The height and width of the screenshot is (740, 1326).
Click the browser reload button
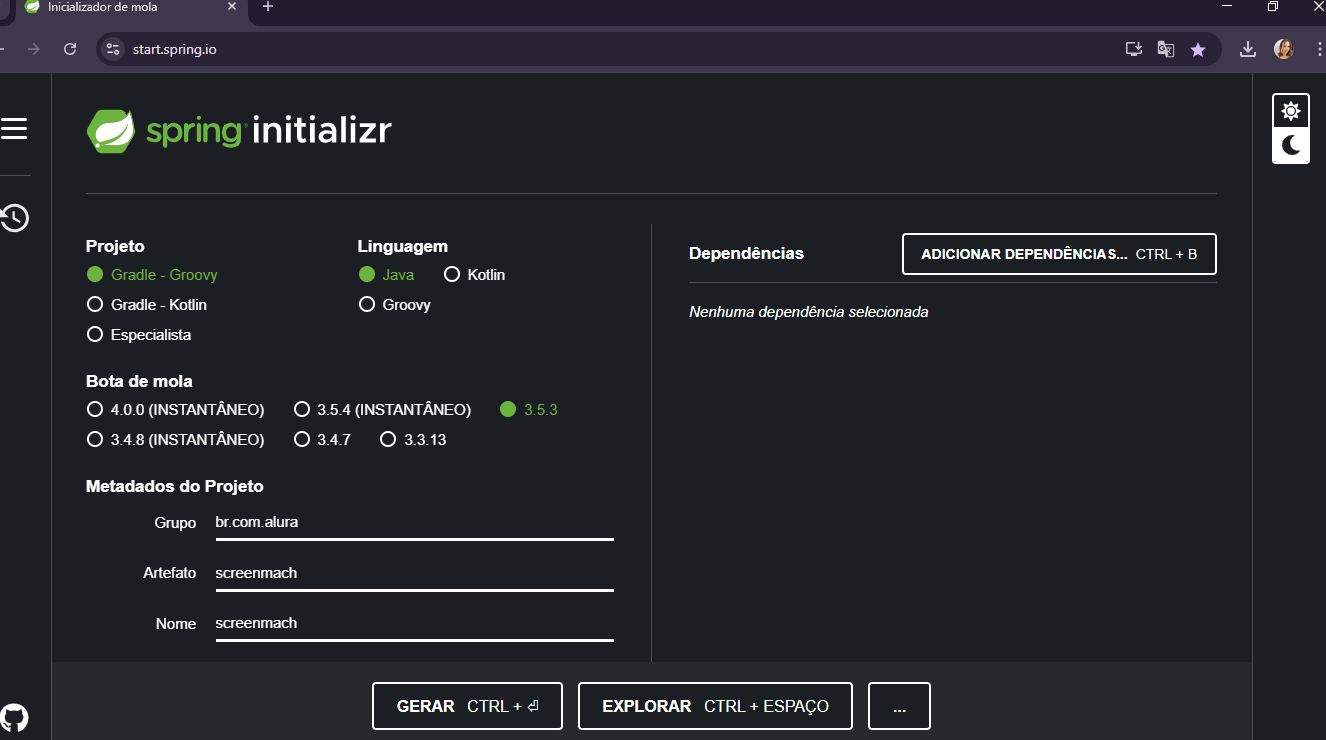tap(70, 49)
